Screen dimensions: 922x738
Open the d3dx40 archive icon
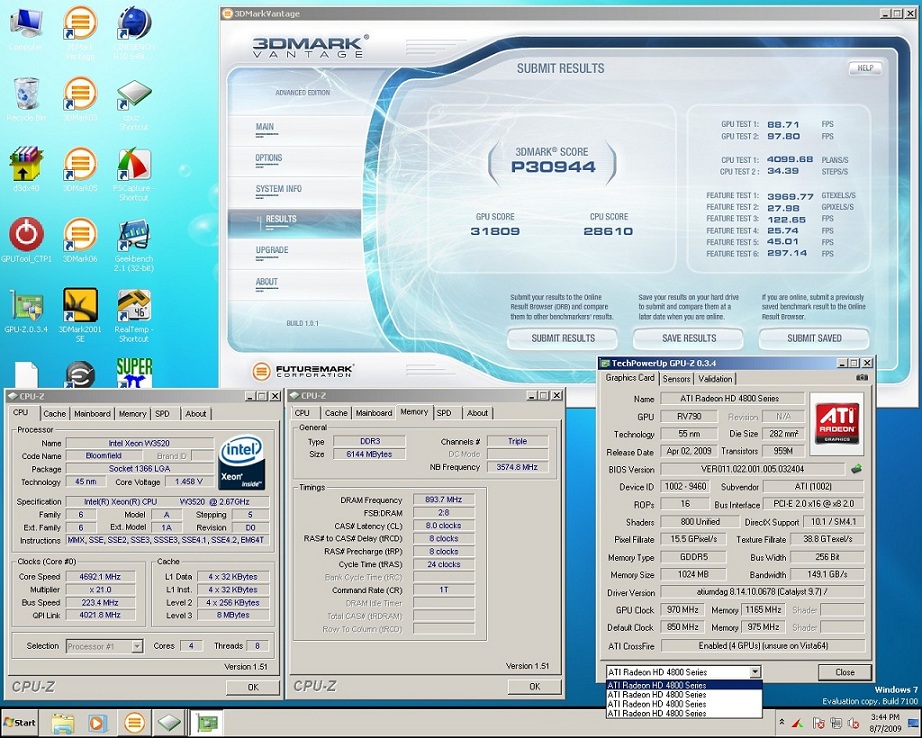[26, 169]
